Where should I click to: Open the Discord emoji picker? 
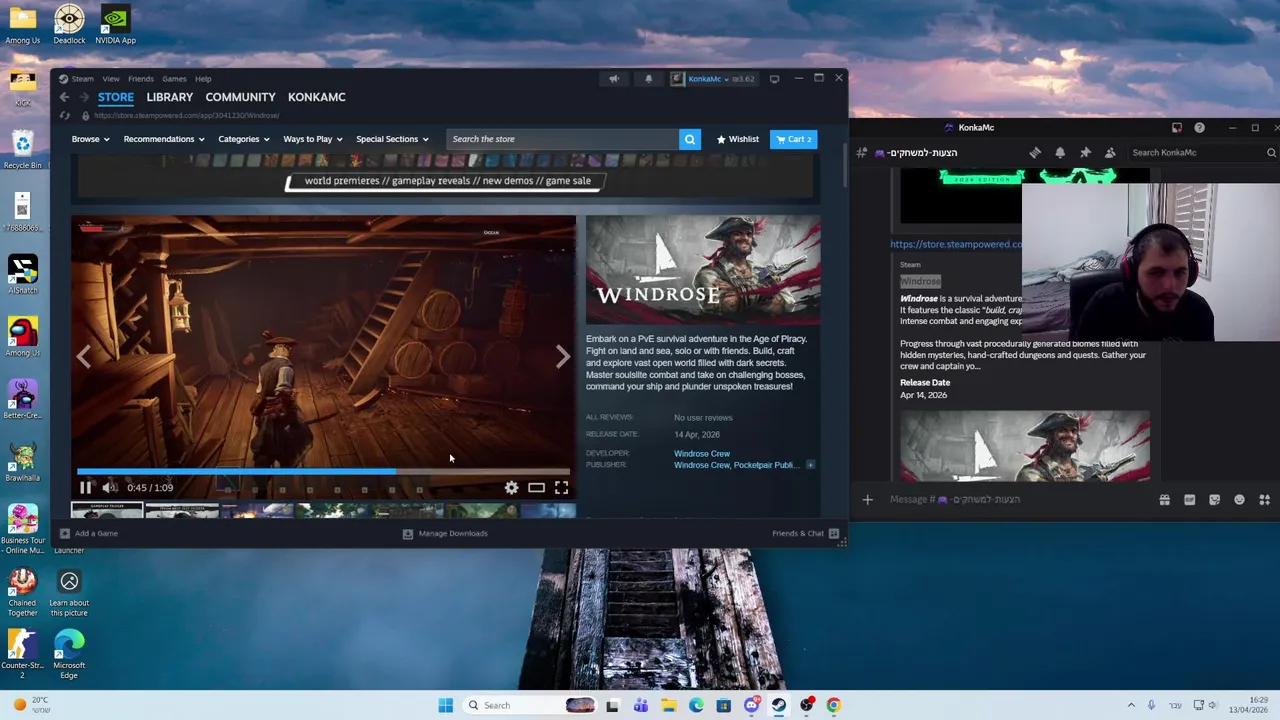pos(1239,499)
